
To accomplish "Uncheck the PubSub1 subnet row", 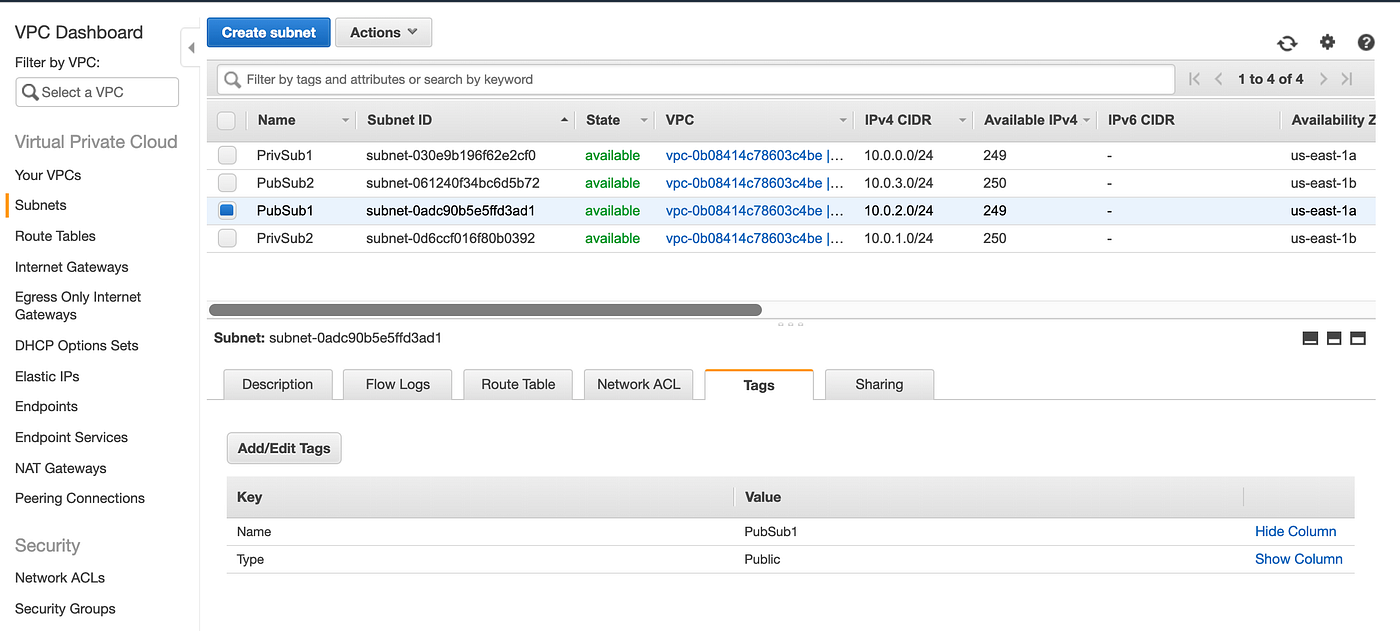I will click(x=226, y=210).
